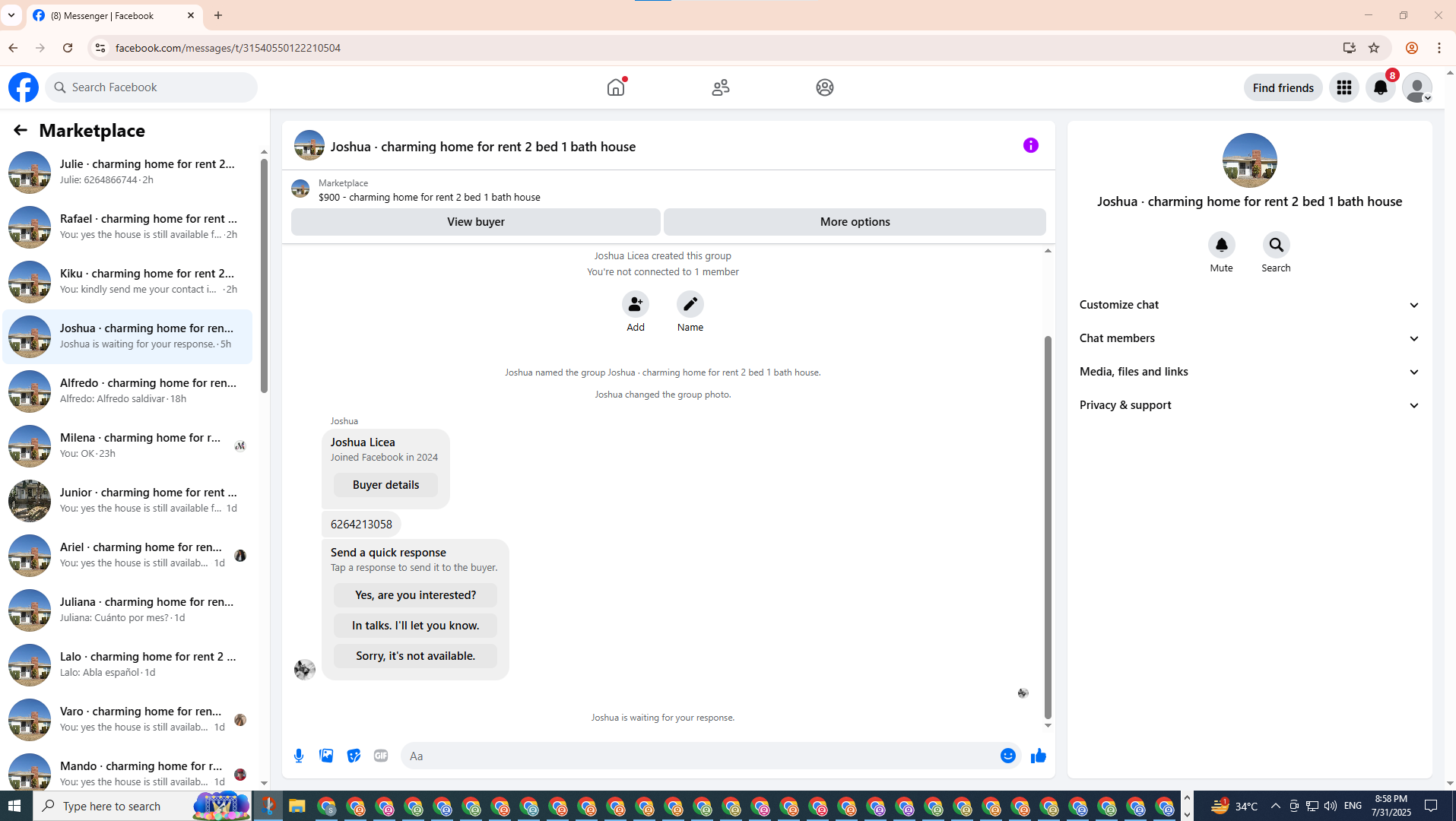Open Windows notification center icon
Image resolution: width=1456 pixels, height=821 pixels.
point(1431,807)
